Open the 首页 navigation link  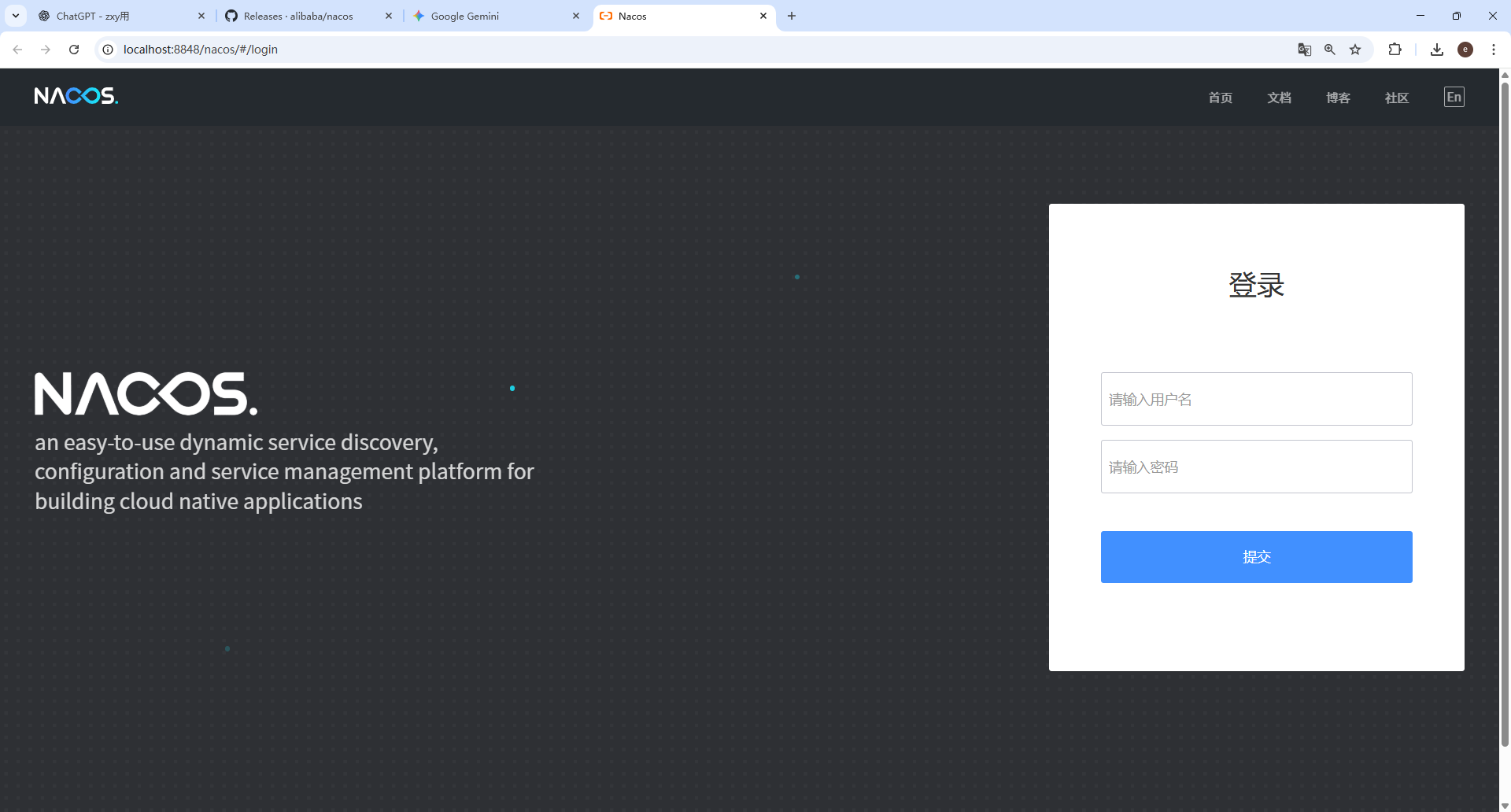tap(1221, 98)
